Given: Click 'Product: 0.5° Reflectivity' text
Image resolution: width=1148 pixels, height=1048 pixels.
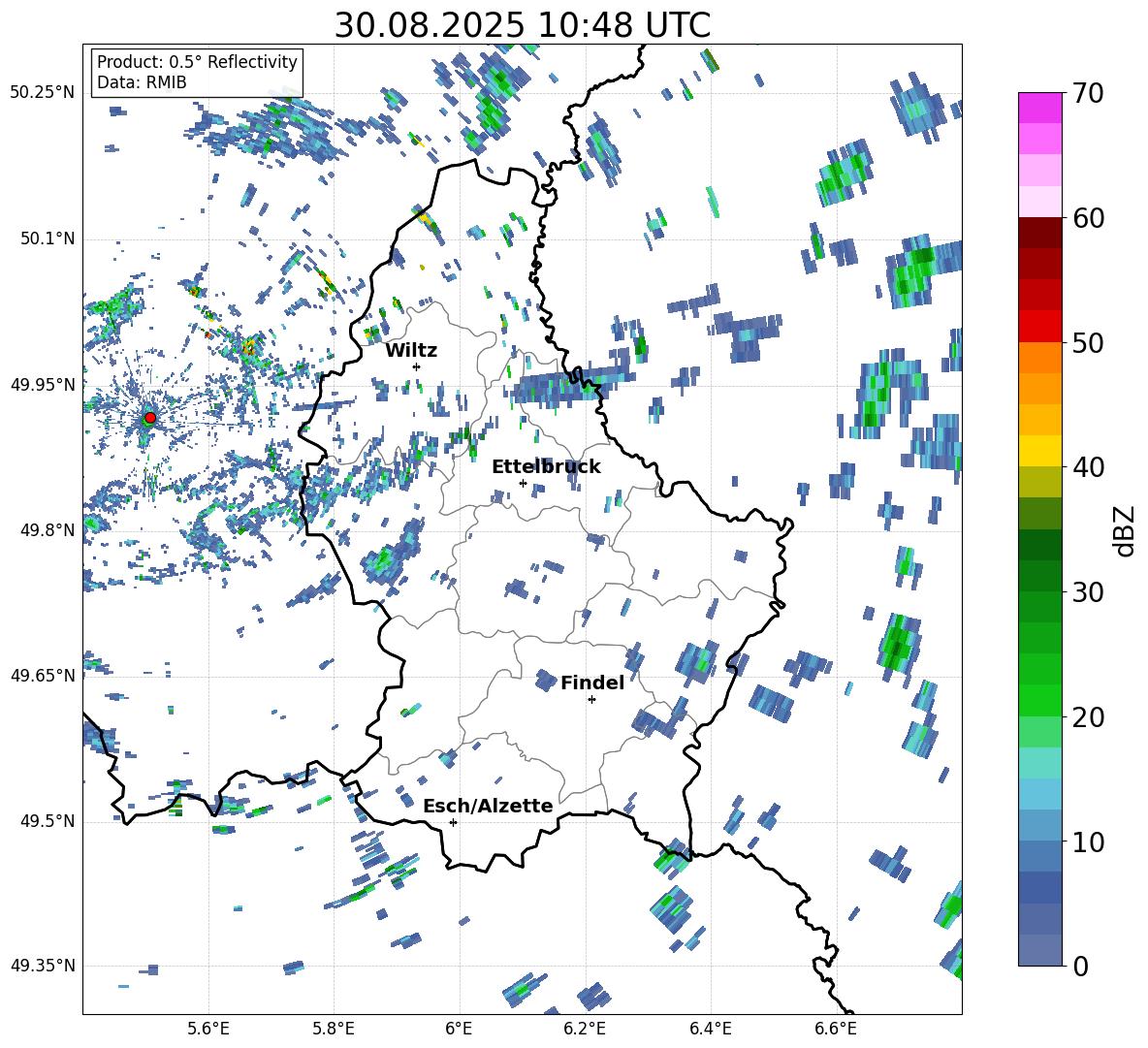Looking at the screenshot, I should (197, 62).
